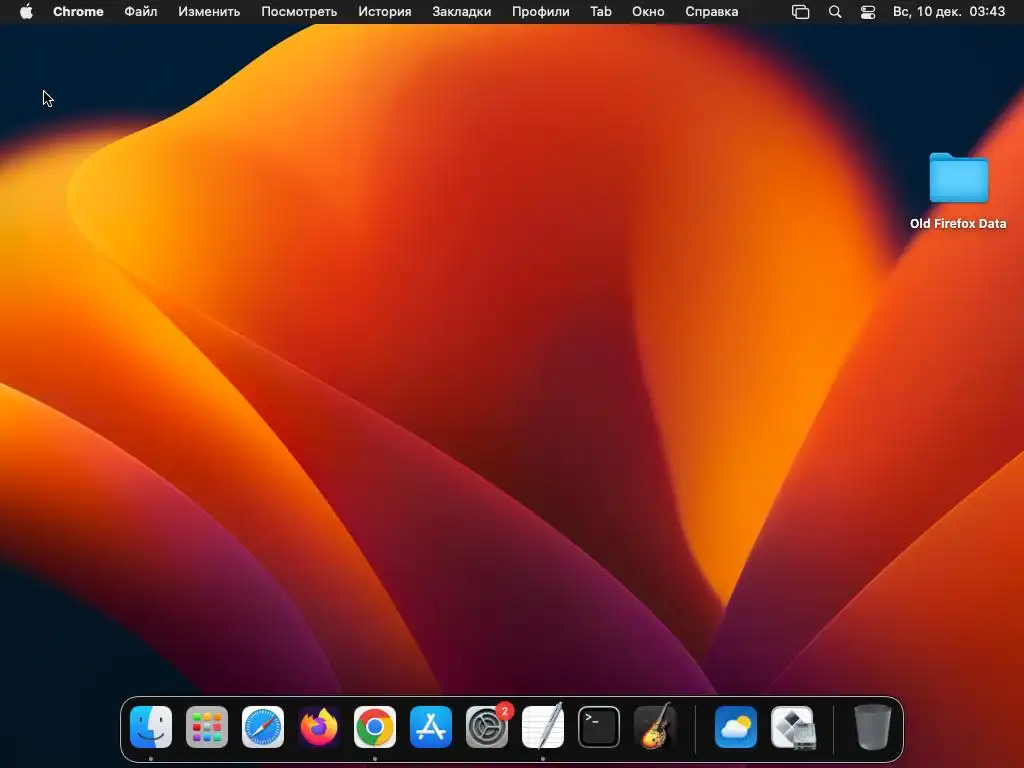
Task: Open the Посмотреть menu
Action: [x=299, y=12]
